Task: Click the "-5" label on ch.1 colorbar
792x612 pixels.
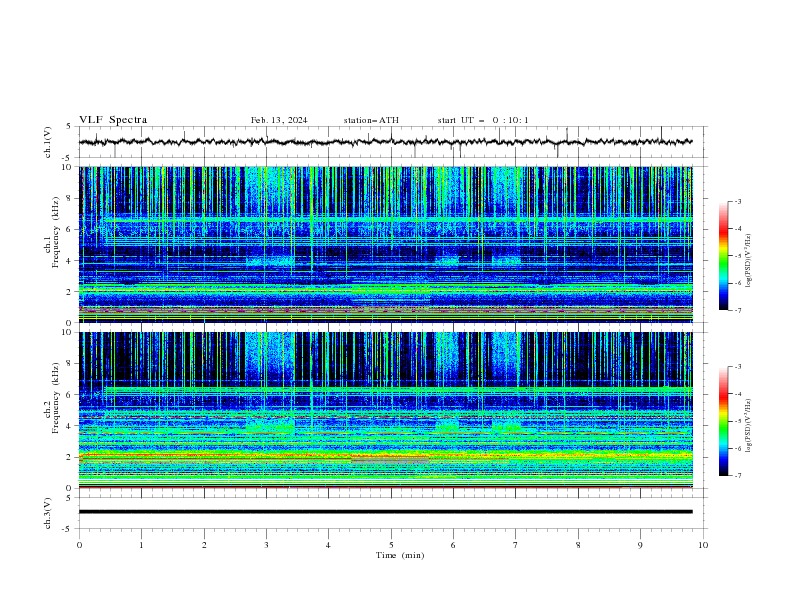Action: click(738, 256)
